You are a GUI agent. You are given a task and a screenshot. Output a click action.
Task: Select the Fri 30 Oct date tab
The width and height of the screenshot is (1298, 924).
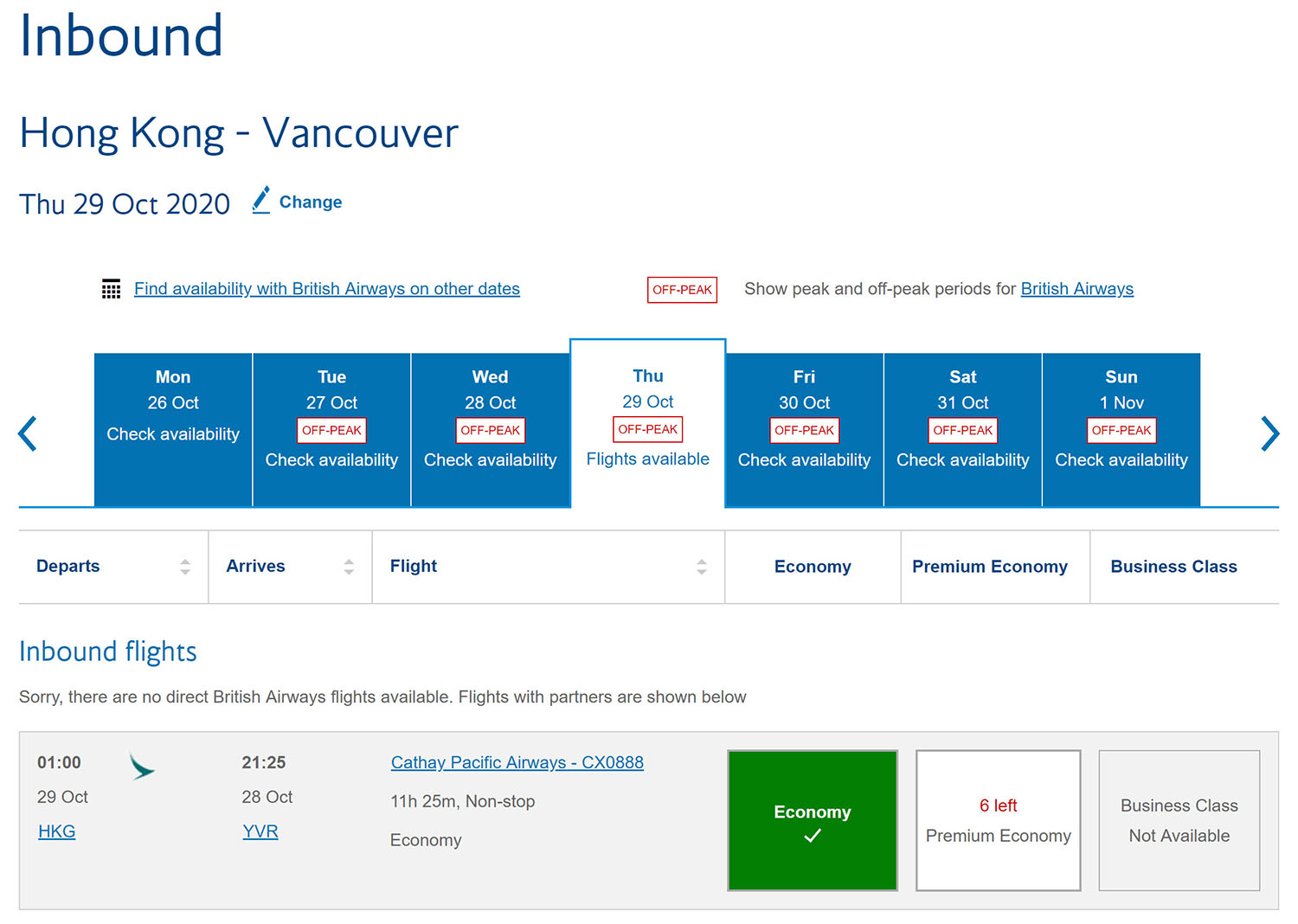click(x=804, y=429)
